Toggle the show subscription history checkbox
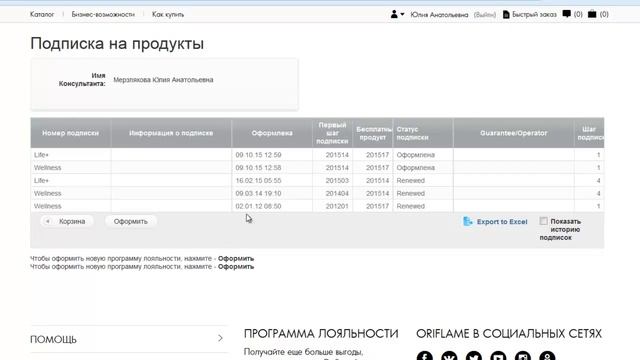 tap(543, 221)
